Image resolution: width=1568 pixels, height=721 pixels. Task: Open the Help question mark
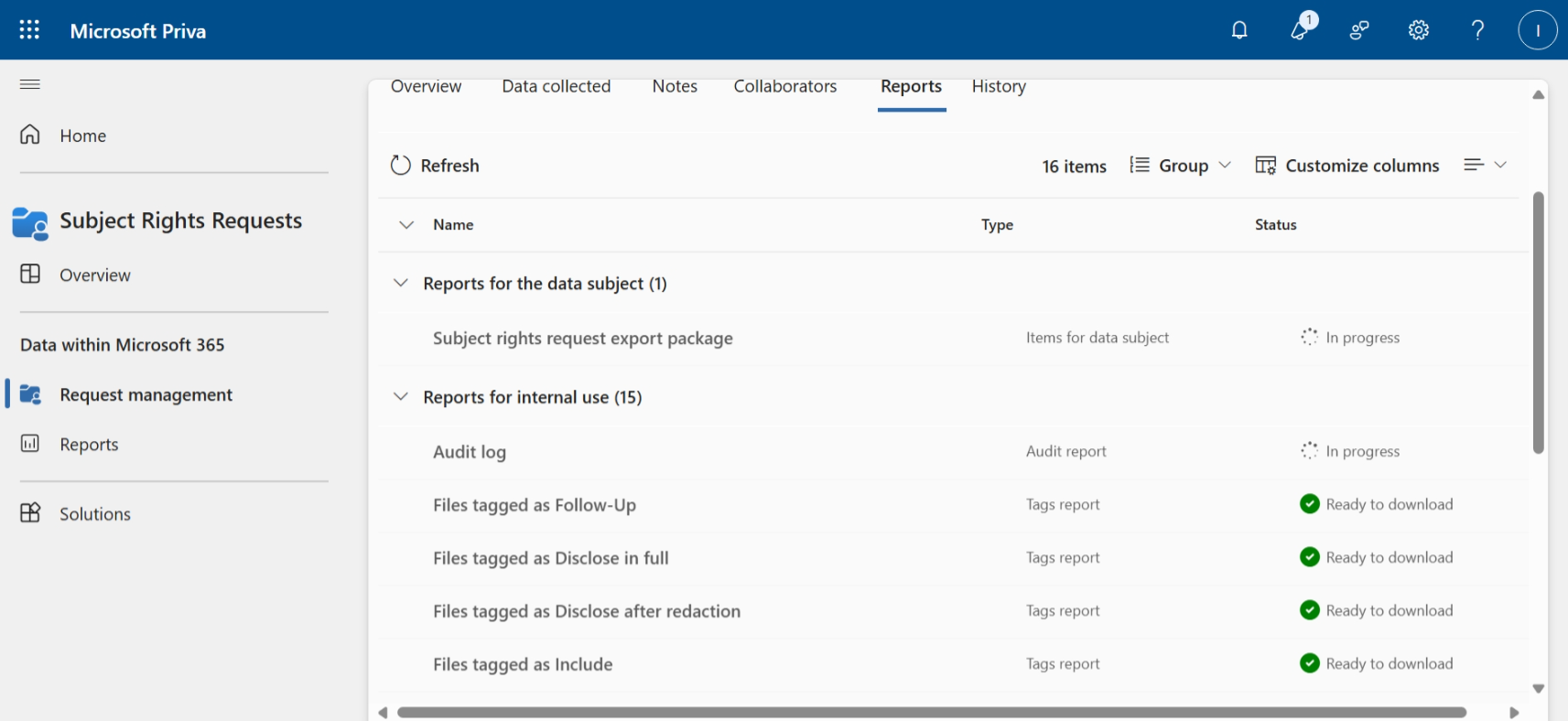[x=1477, y=30]
